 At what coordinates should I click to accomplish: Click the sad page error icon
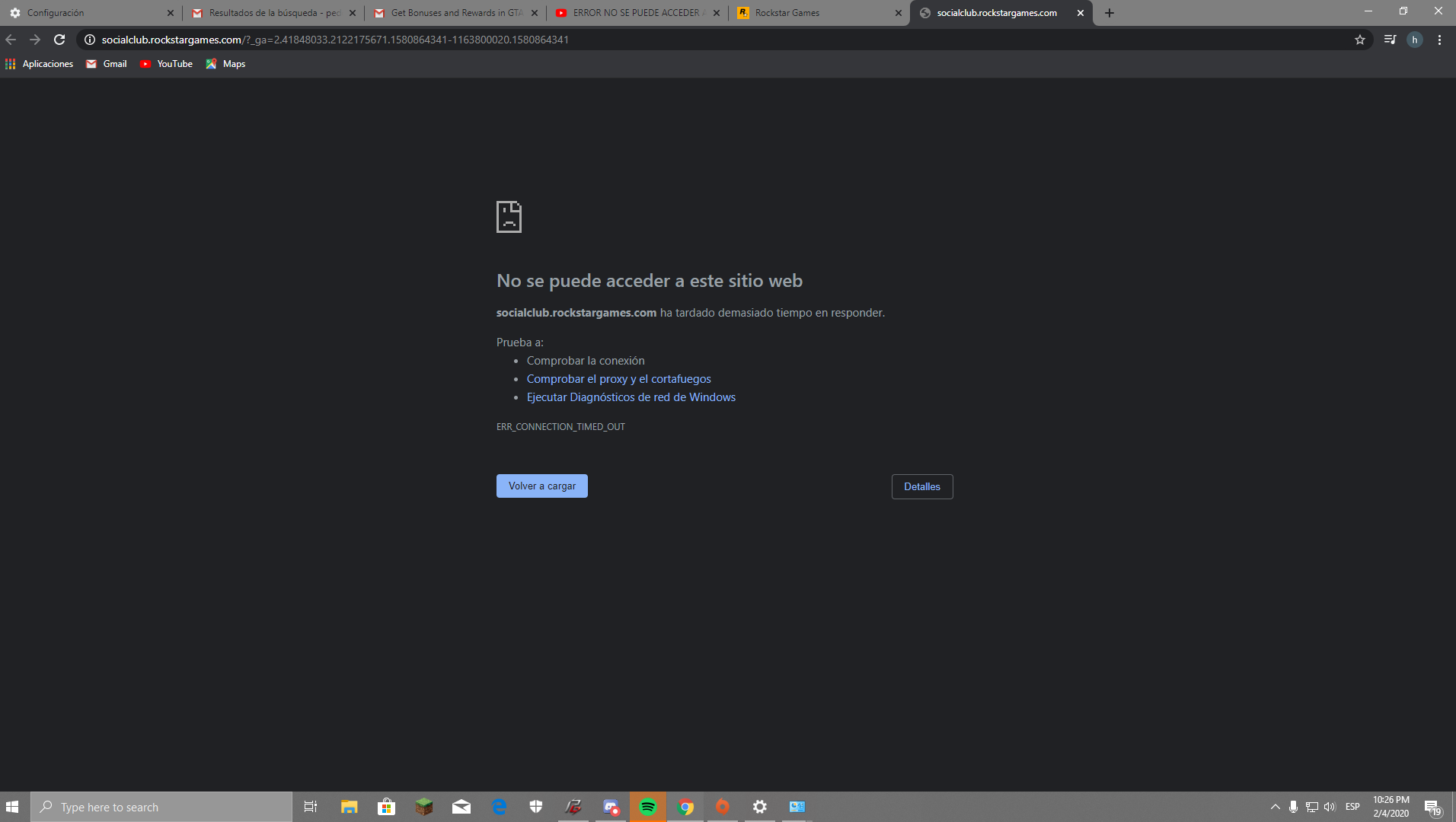tap(509, 217)
